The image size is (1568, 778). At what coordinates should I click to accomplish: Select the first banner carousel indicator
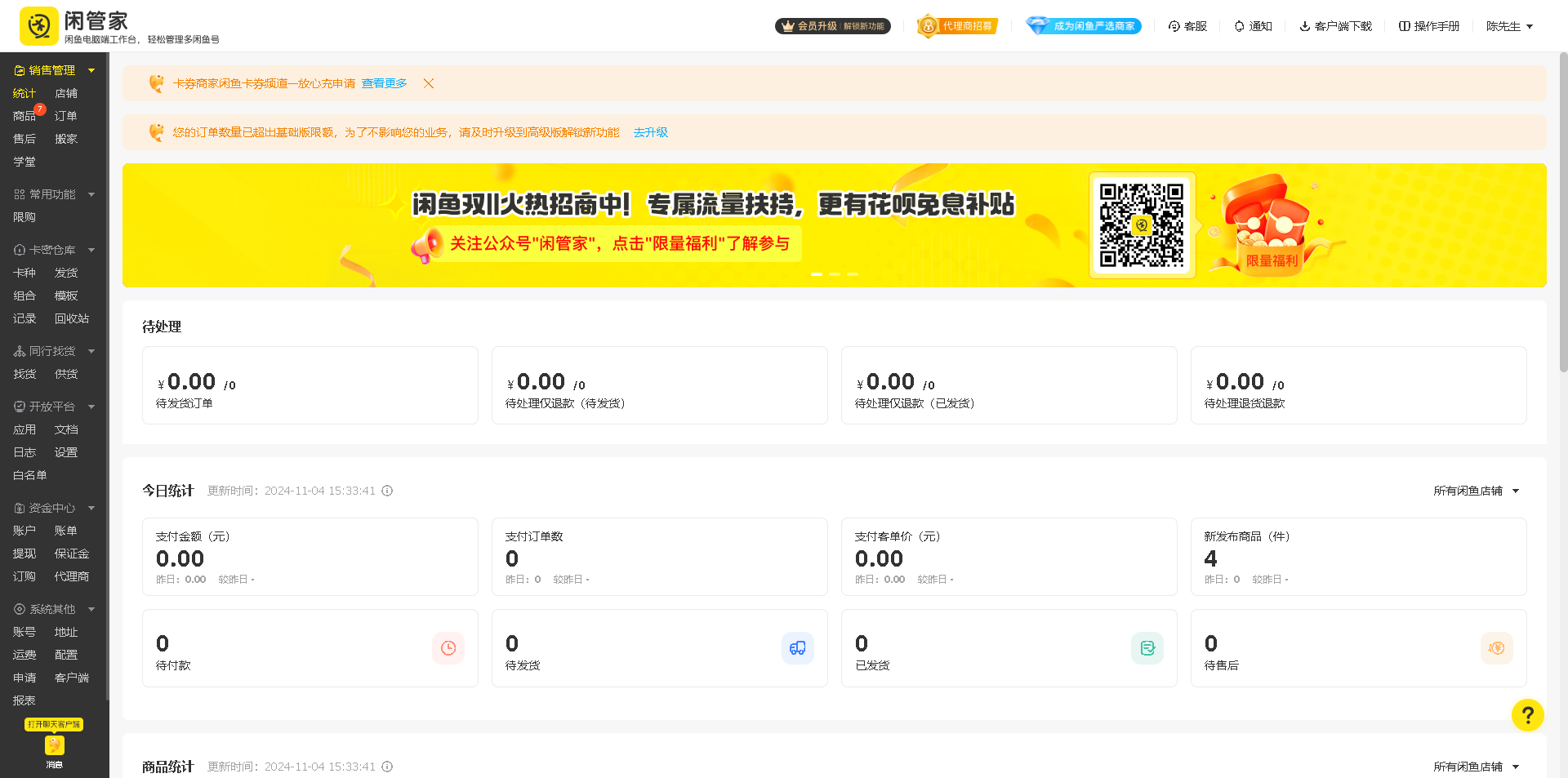pyautogui.click(x=817, y=274)
